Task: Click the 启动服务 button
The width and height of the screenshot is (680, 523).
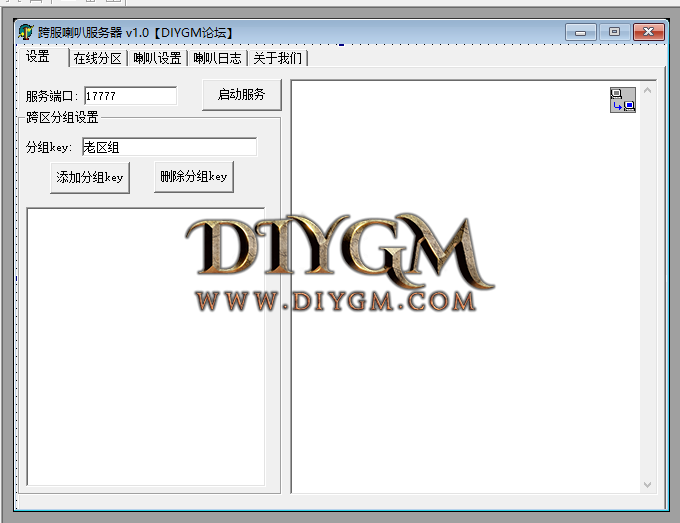Action: point(242,95)
